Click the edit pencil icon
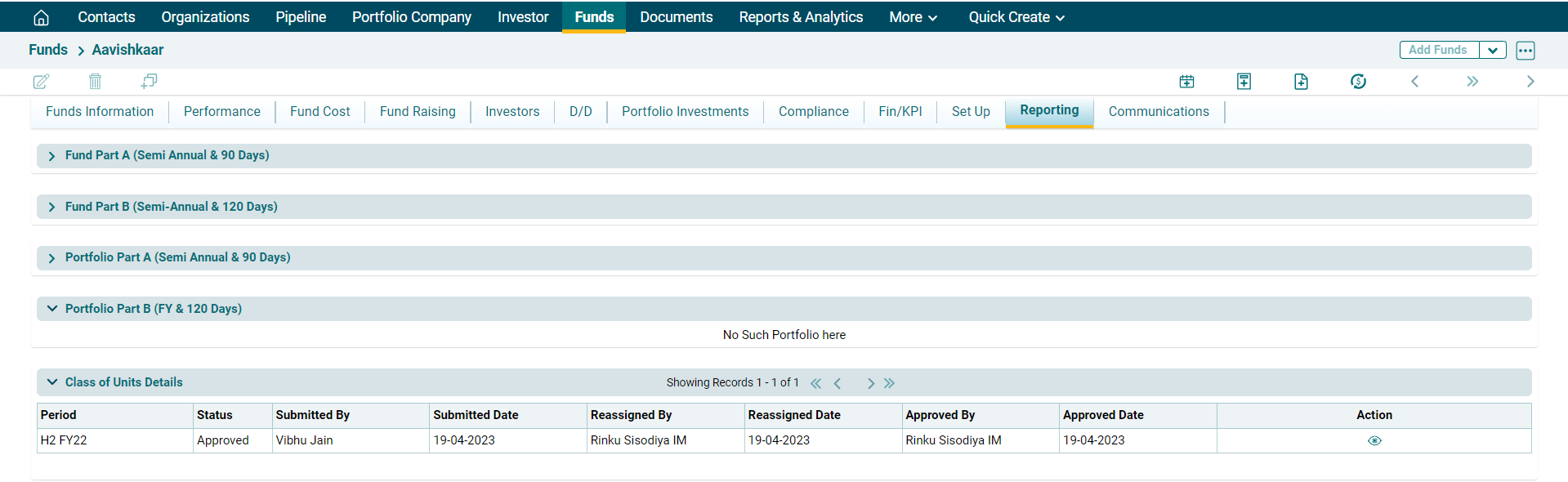 41,81
